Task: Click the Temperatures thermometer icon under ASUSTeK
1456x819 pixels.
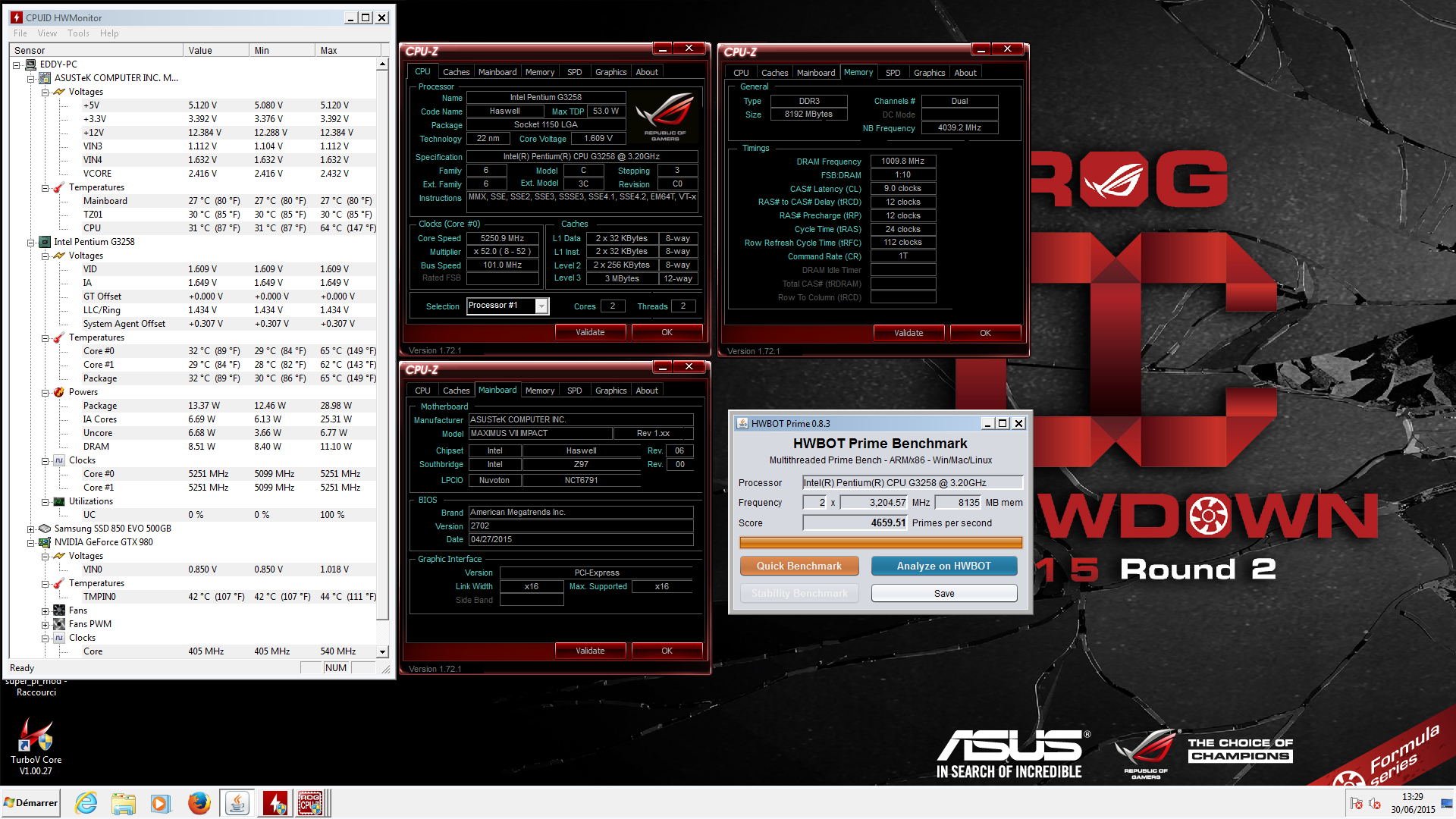Action: (59, 187)
